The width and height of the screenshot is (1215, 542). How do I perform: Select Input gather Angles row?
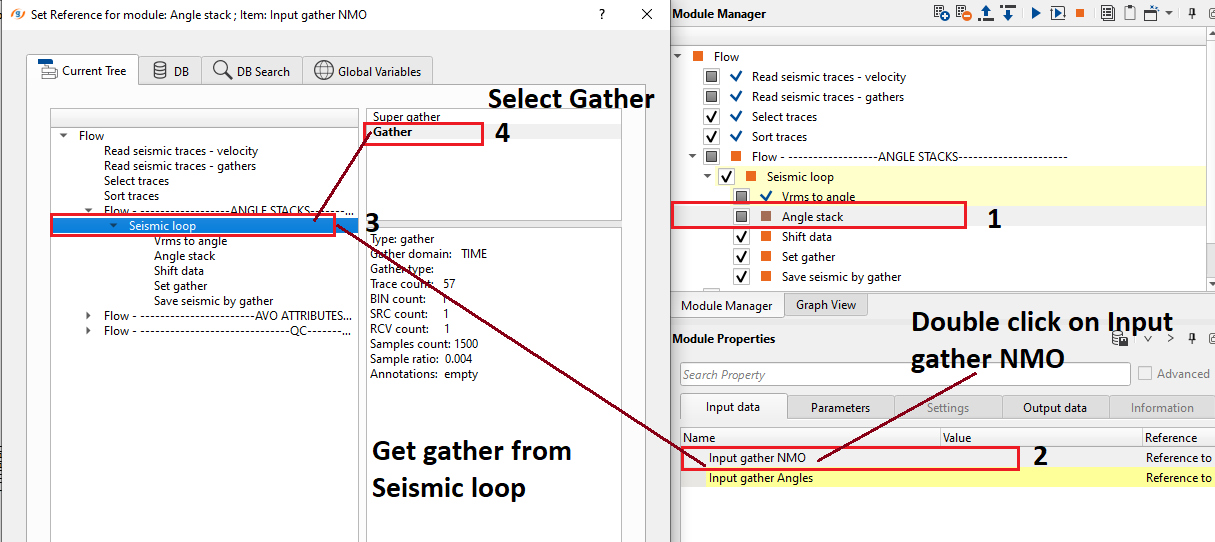point(761,478)
